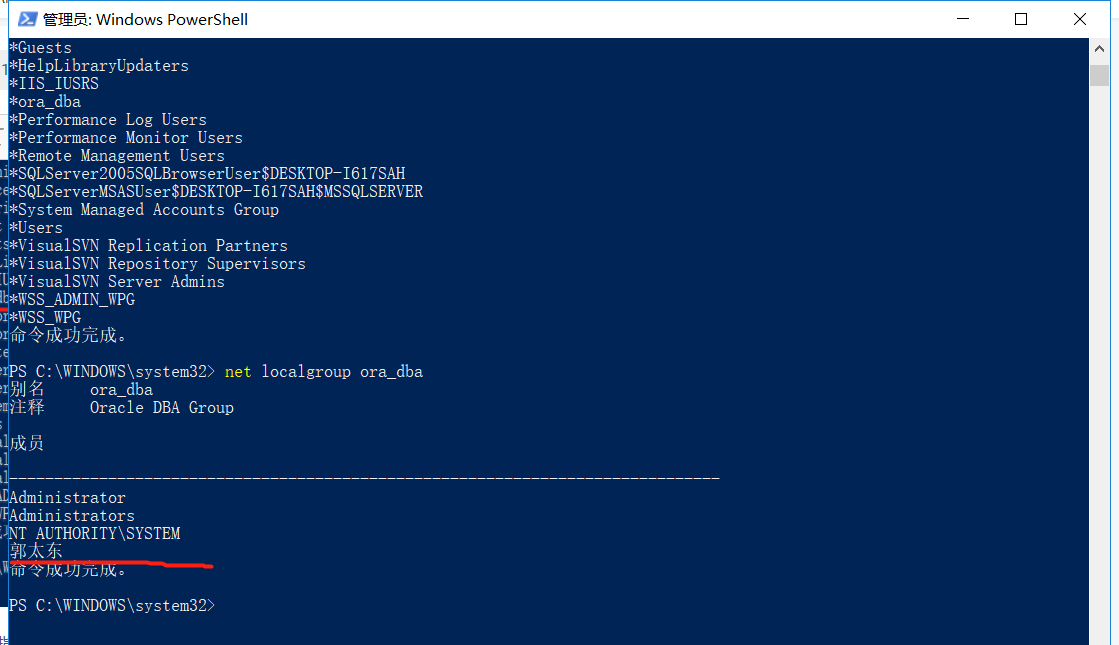
Task: Click the underlined name '郭太东'
Action: pos(34,549)
